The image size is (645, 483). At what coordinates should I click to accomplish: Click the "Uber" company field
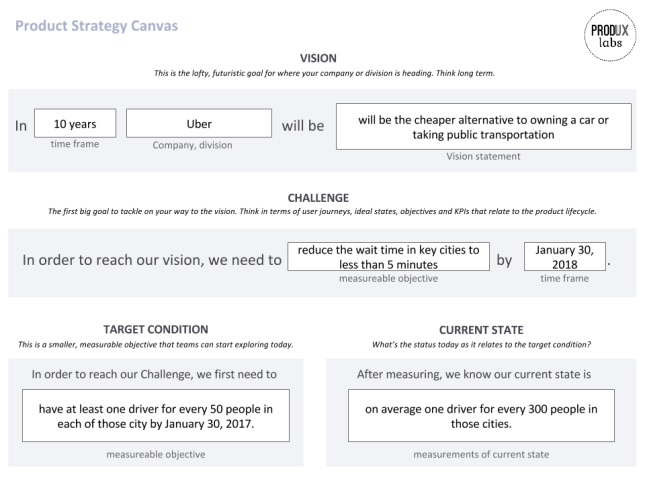(x=199, y=122)
